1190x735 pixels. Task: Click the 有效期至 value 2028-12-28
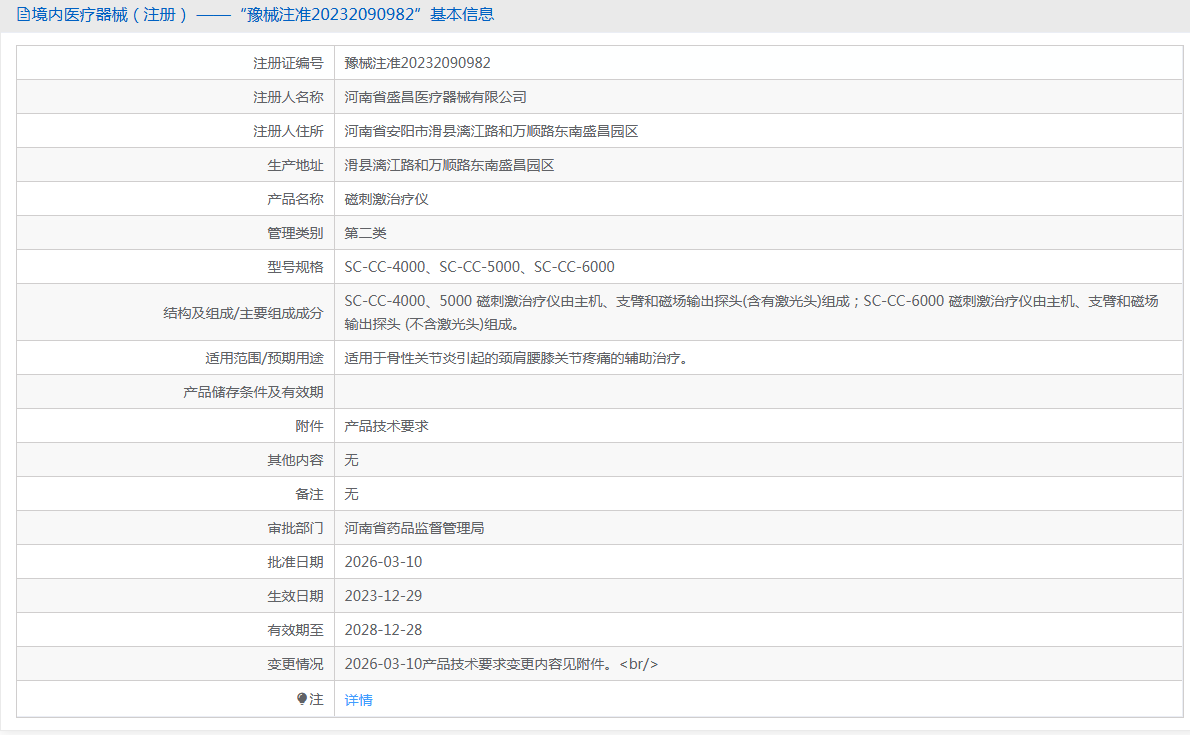pos(383,630)
